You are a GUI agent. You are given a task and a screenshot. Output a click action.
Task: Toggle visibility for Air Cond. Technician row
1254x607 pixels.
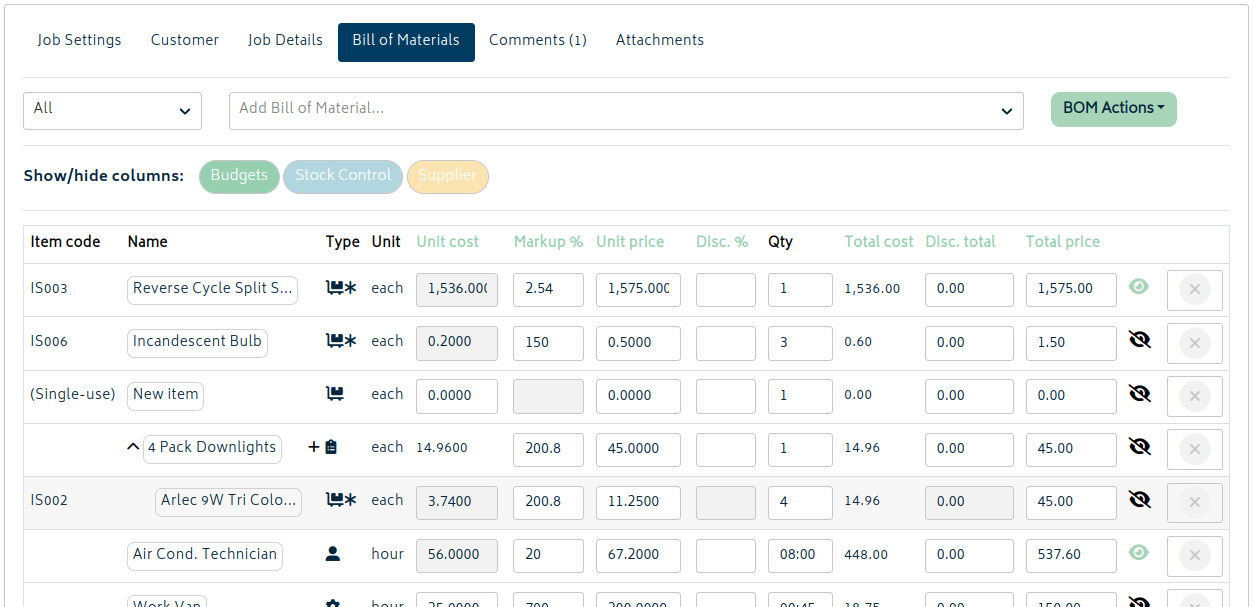coord(1139,552)
